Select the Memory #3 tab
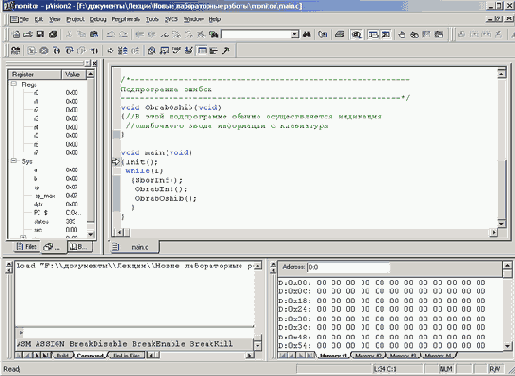 click(403, 356)
